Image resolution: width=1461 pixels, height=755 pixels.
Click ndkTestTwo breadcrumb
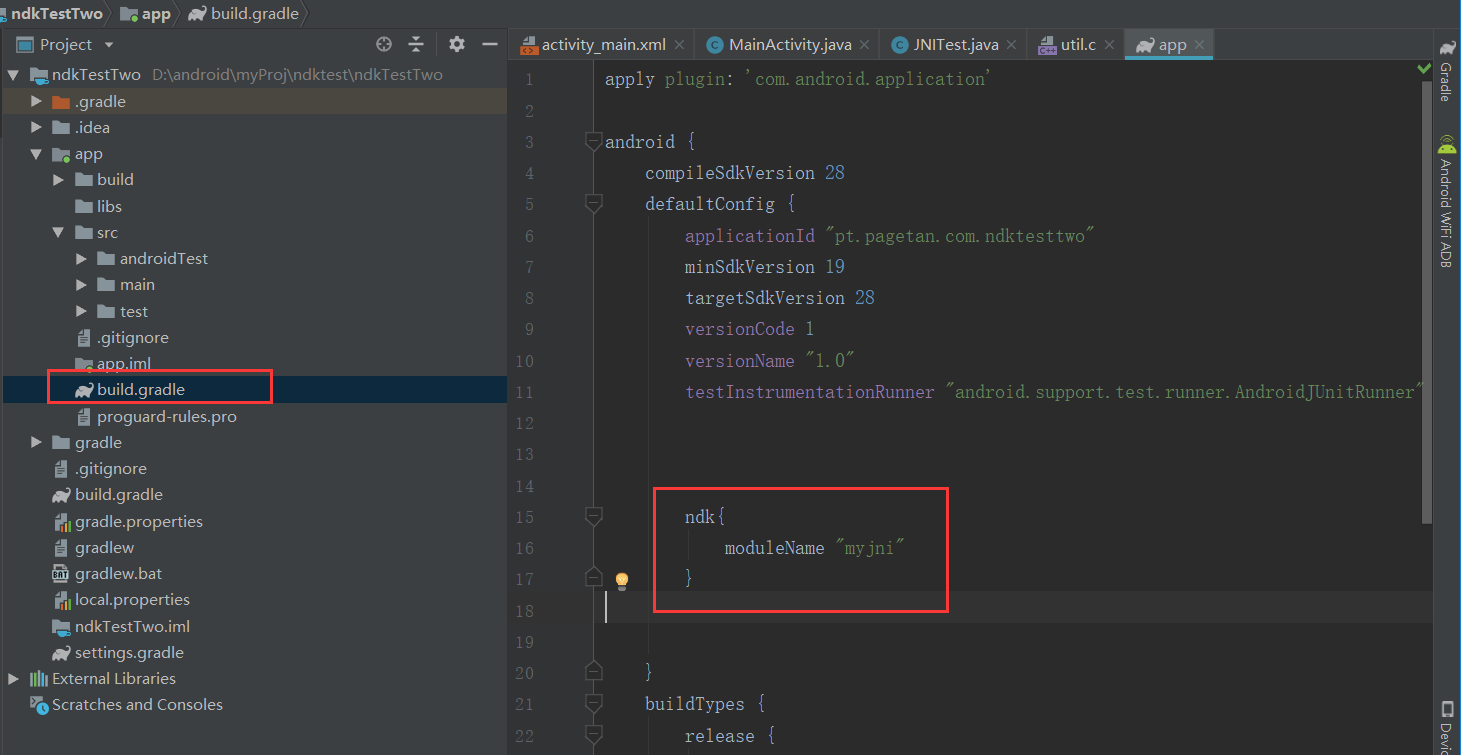[56, 14]
